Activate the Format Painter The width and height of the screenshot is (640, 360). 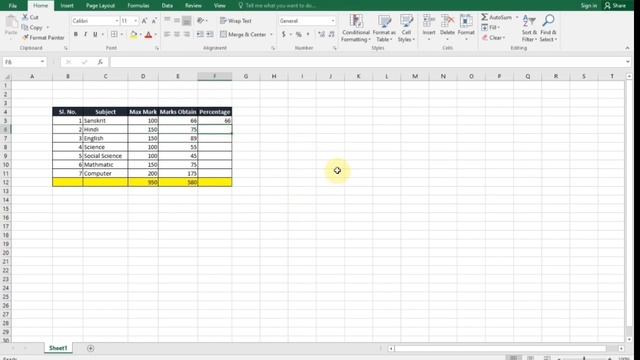point(43,38)
